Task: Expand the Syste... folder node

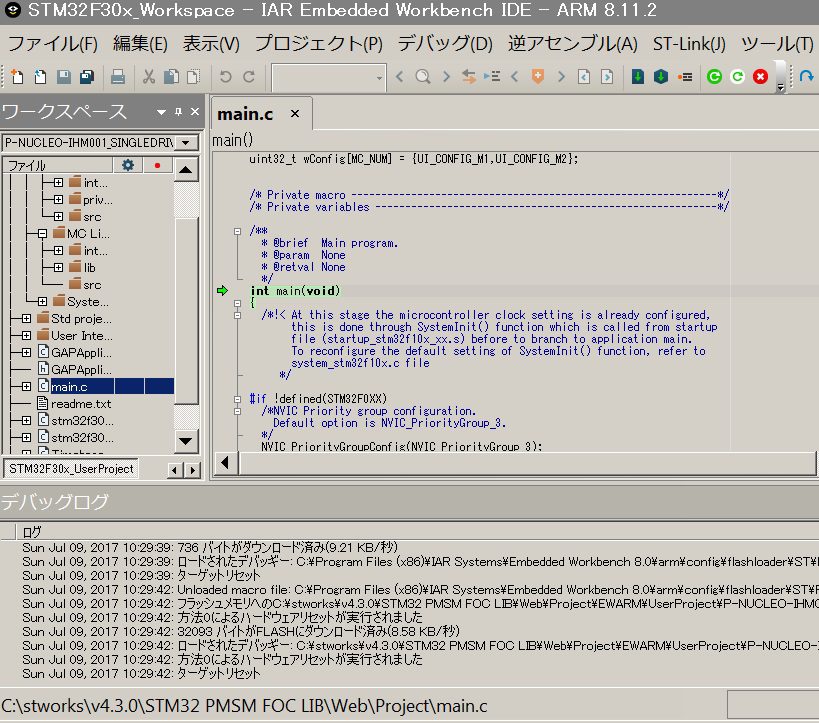Action: (x=42, y=301)
